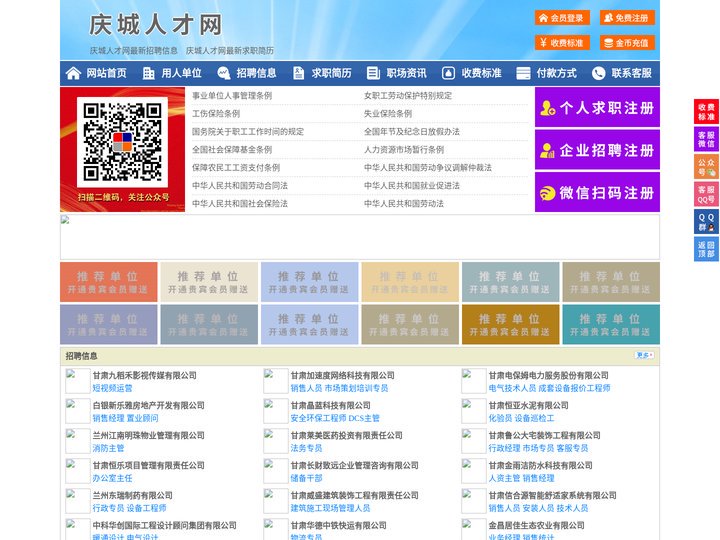The height and width of the screenshot is (540, 720).
Task: Click the 返回顶部 sidebar button
Action: pos(706,249)
